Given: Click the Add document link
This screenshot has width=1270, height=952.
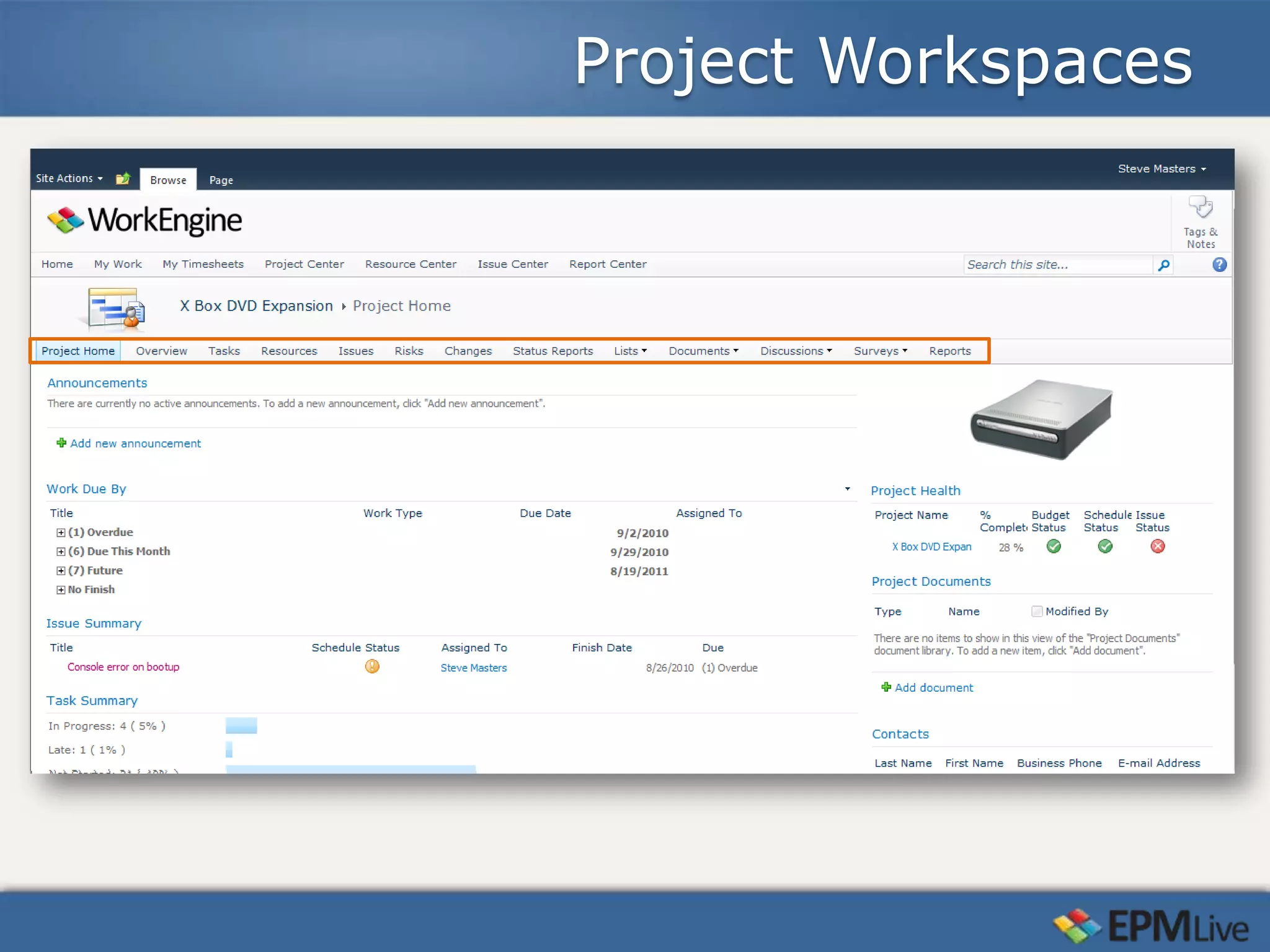Looking at the screenshot, I should [x=934, y=687].
